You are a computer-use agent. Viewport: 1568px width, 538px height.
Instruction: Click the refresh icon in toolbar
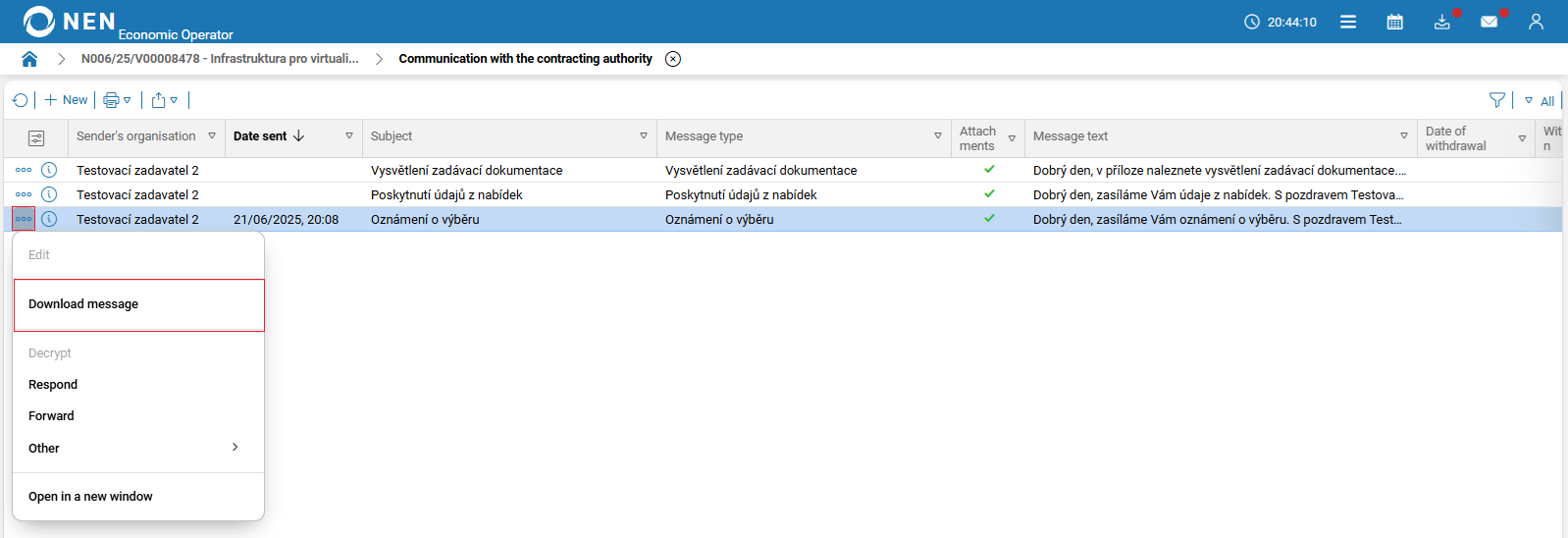click(x=20, y=100)
